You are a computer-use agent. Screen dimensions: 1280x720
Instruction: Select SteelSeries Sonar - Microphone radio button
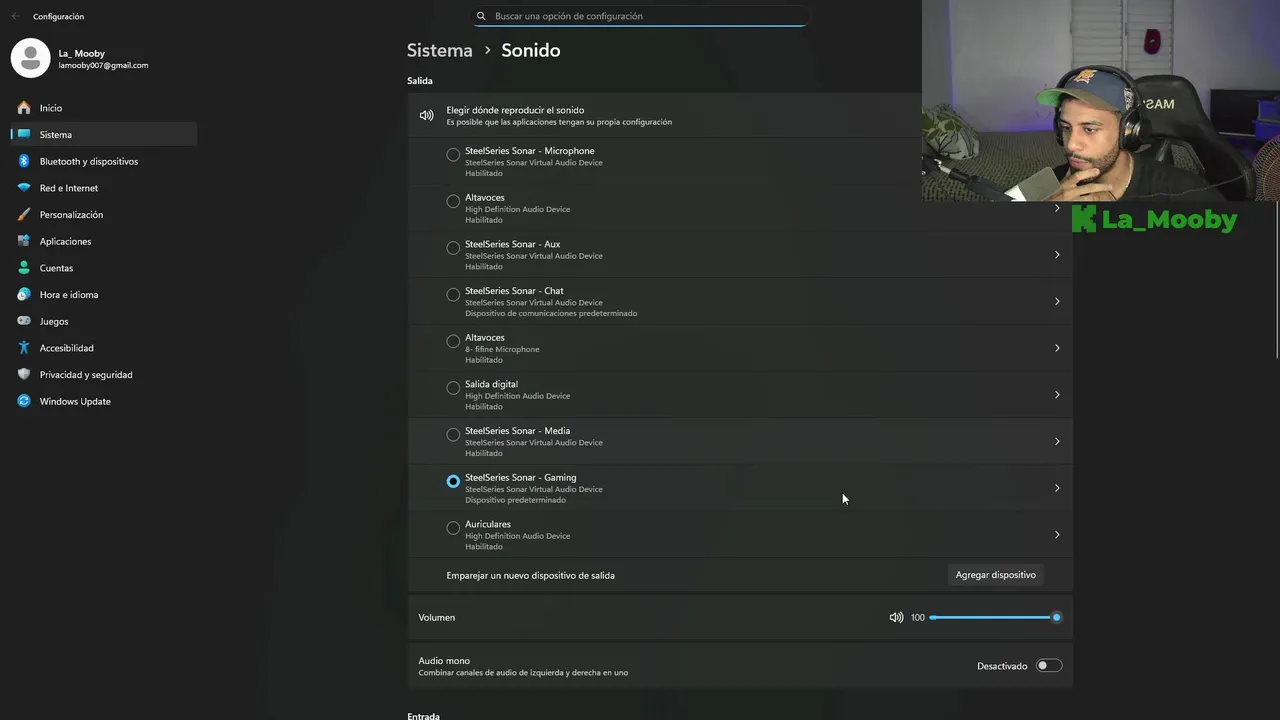point(453,155)
